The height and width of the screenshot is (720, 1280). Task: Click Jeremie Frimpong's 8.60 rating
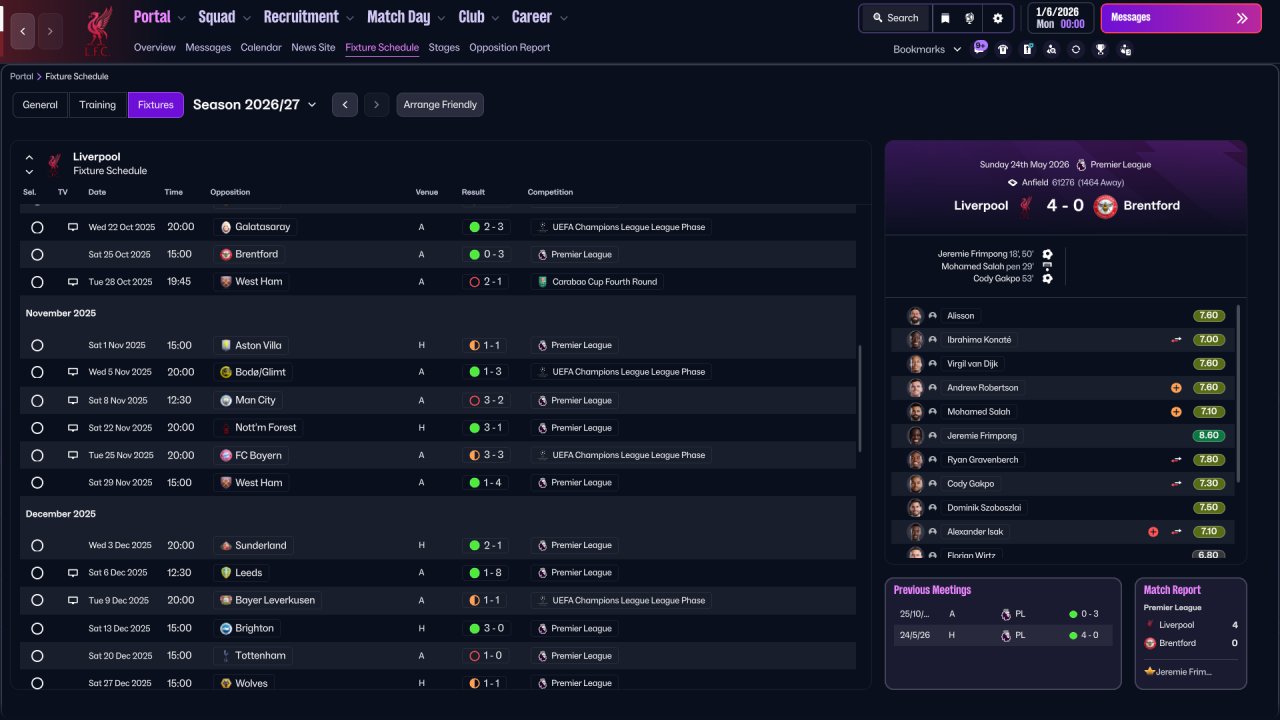click(x=1209, y=436)
